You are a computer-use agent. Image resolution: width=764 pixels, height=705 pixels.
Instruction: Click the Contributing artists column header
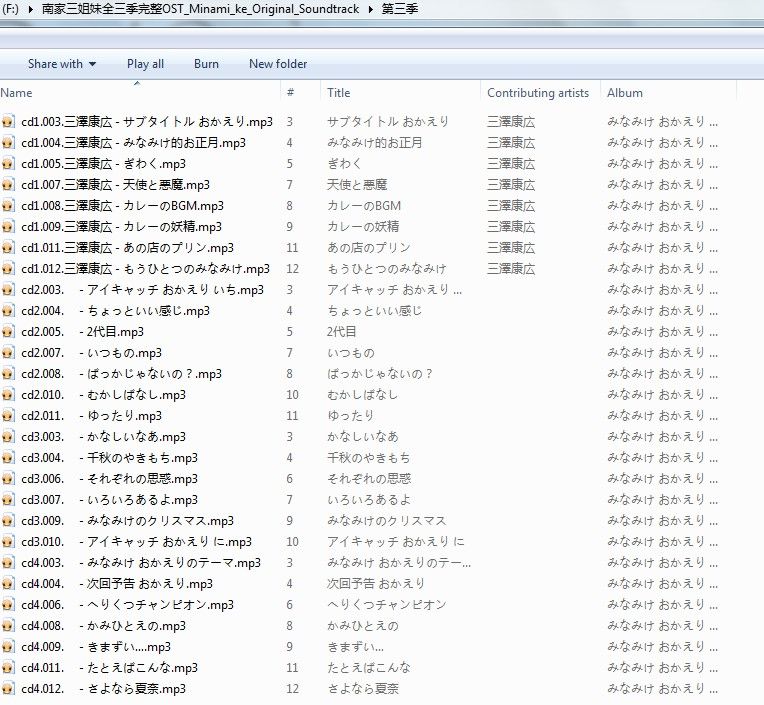538,93
